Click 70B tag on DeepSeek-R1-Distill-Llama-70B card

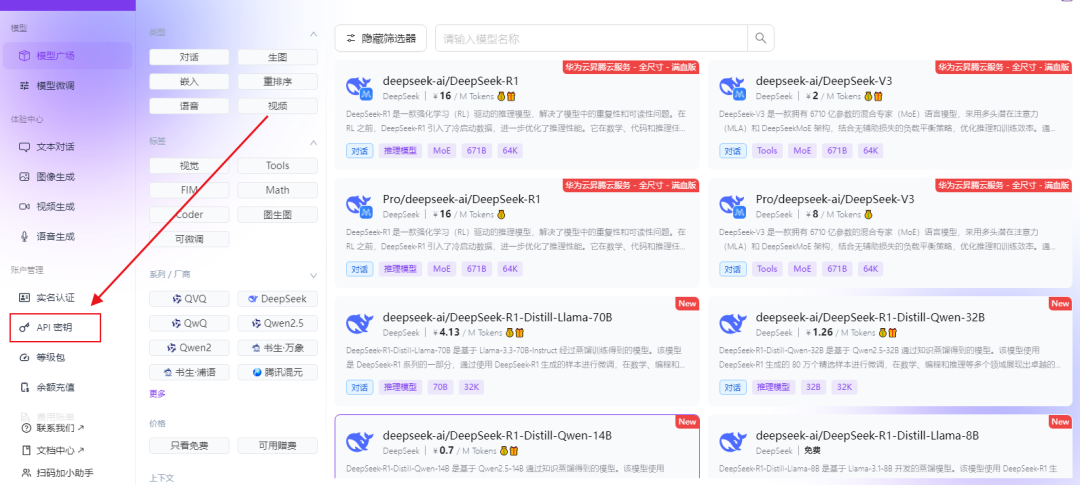click(x=441, y=387)
